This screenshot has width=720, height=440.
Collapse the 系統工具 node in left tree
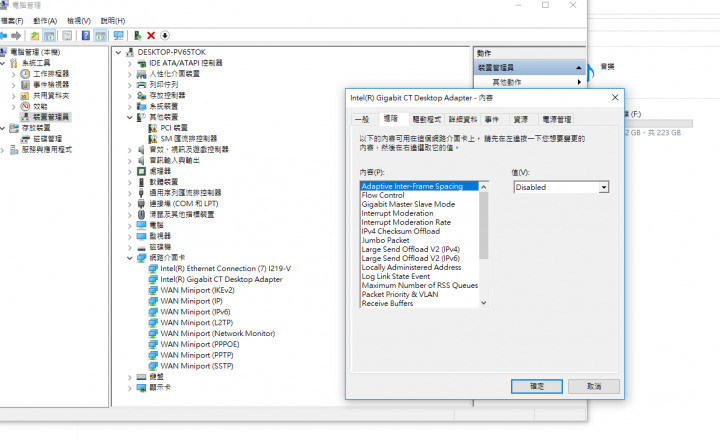pos(3,63)
